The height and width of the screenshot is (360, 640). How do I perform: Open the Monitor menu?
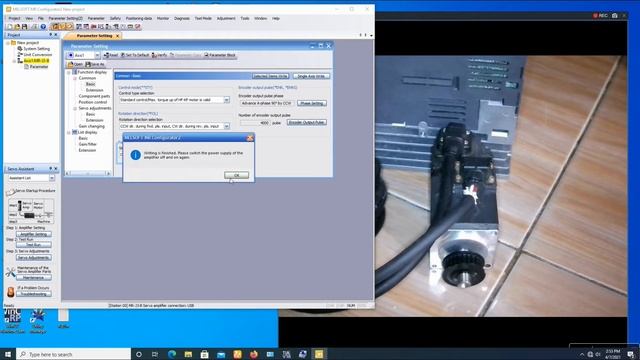[163, 18]
